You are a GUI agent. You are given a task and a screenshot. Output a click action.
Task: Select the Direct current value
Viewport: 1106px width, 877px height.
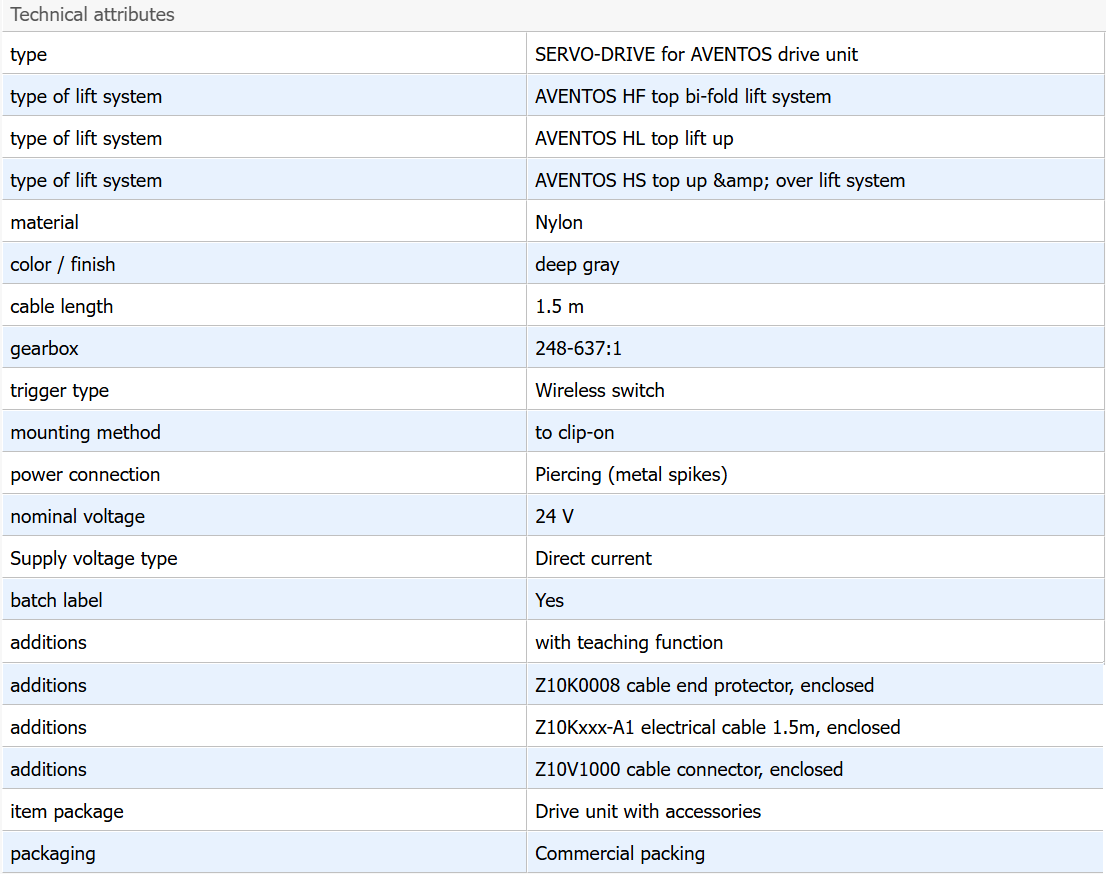coord(593,559)
